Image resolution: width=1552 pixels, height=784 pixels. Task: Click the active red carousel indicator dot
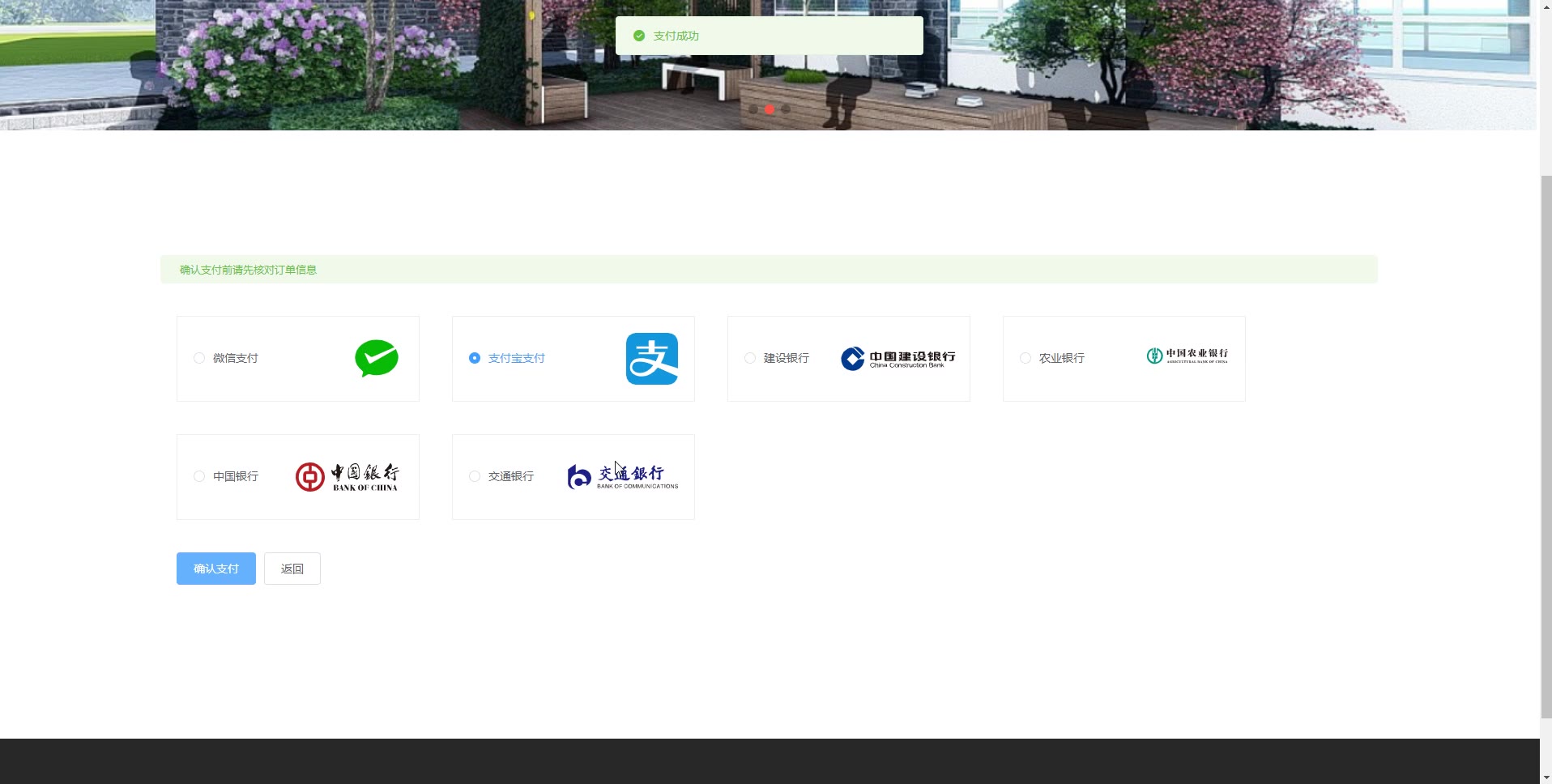click(x=770, y=109)
